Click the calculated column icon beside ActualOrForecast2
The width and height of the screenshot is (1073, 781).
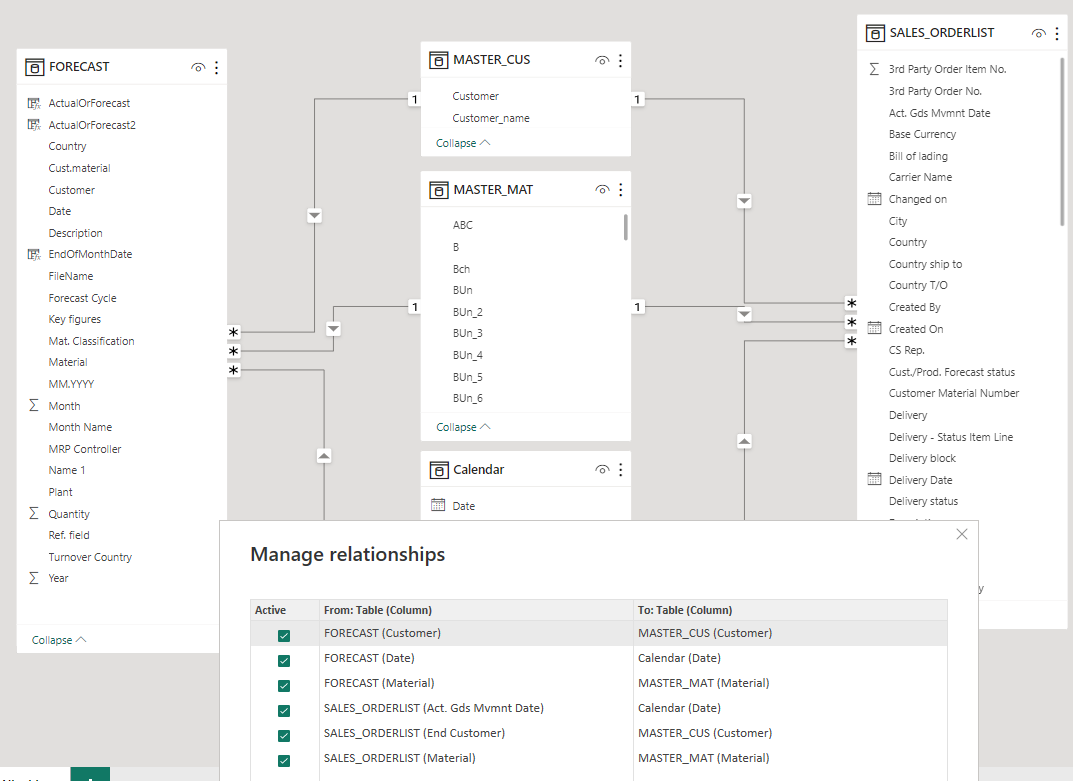click(34, 125)
